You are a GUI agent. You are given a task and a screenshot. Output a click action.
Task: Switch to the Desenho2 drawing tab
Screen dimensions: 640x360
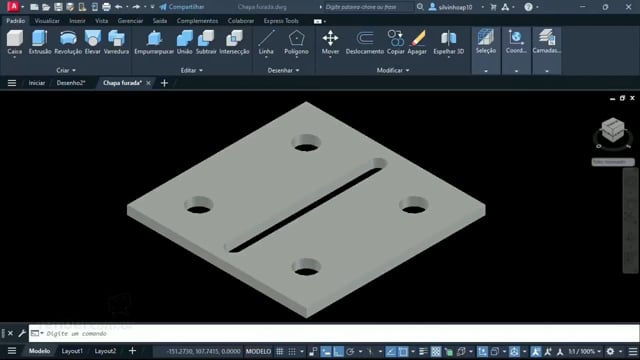(71, 83)
